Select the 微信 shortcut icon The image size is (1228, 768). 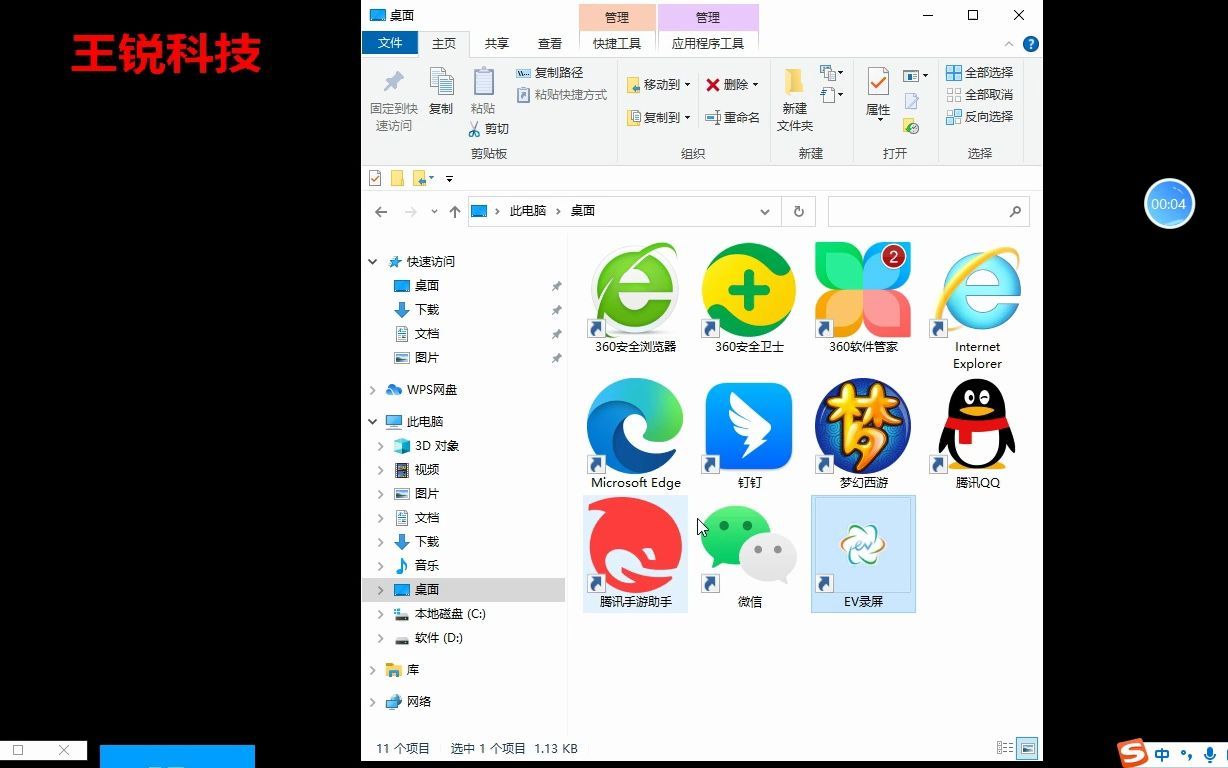click(749, 545)
